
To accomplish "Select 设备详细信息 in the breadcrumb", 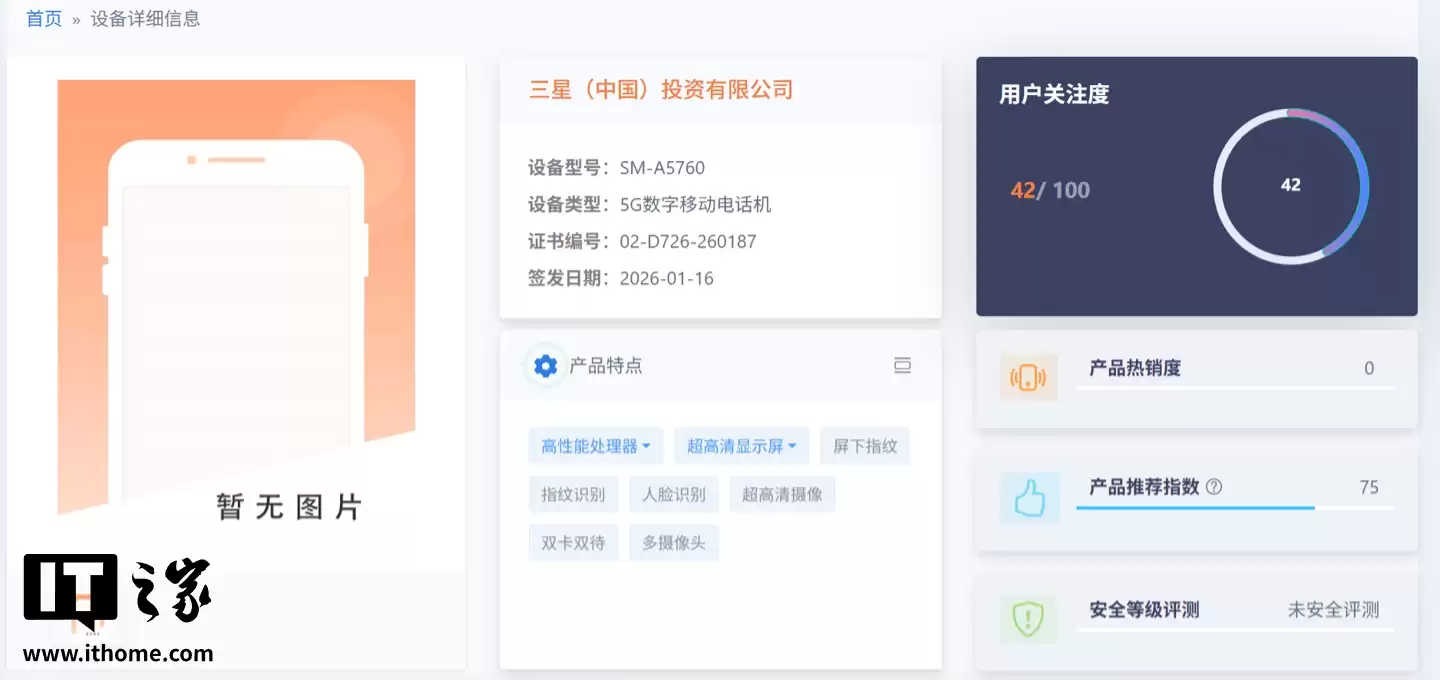I will click(x=146, y=17).
